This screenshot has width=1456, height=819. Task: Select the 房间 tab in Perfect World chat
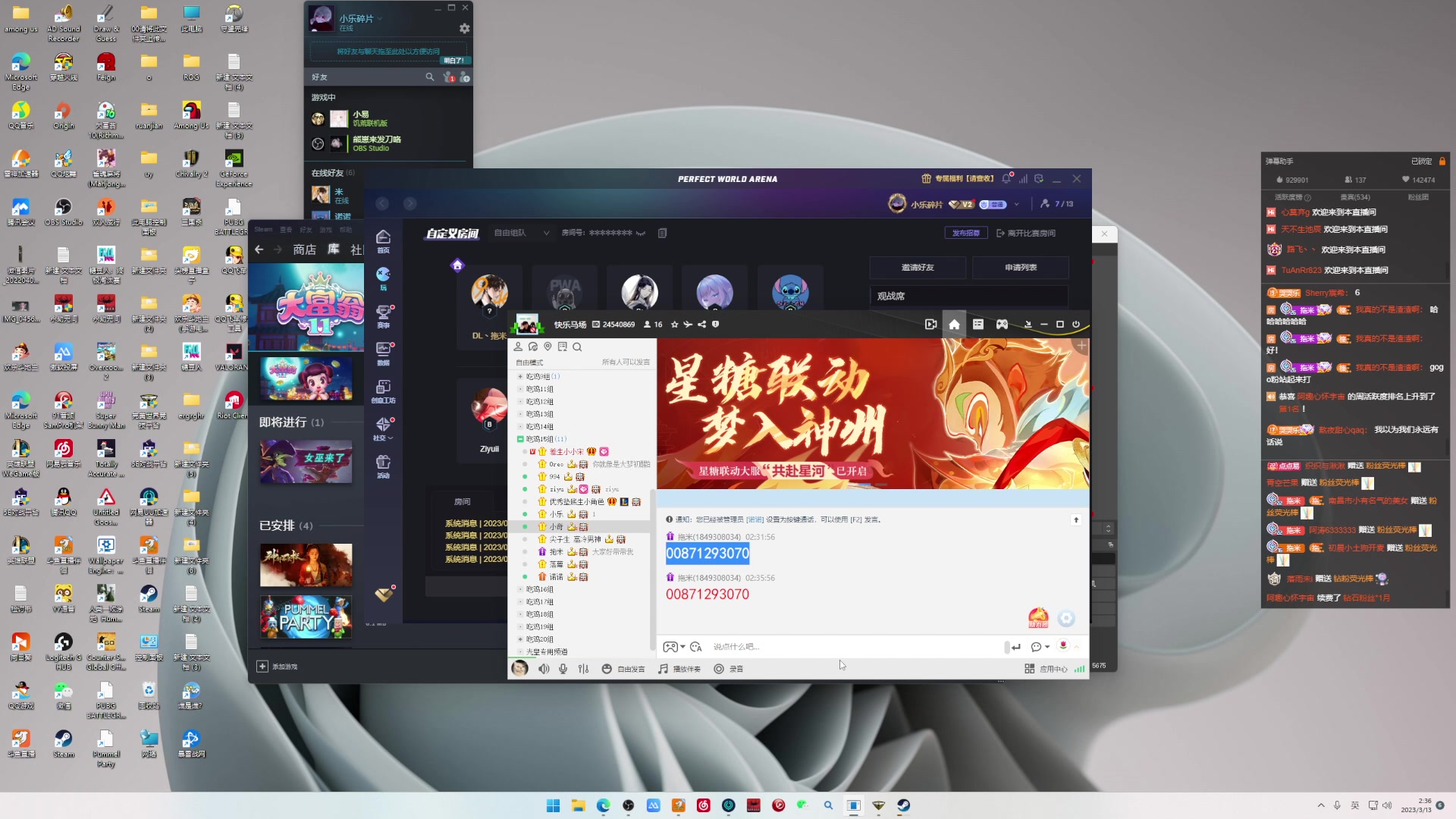coord(462,502)
